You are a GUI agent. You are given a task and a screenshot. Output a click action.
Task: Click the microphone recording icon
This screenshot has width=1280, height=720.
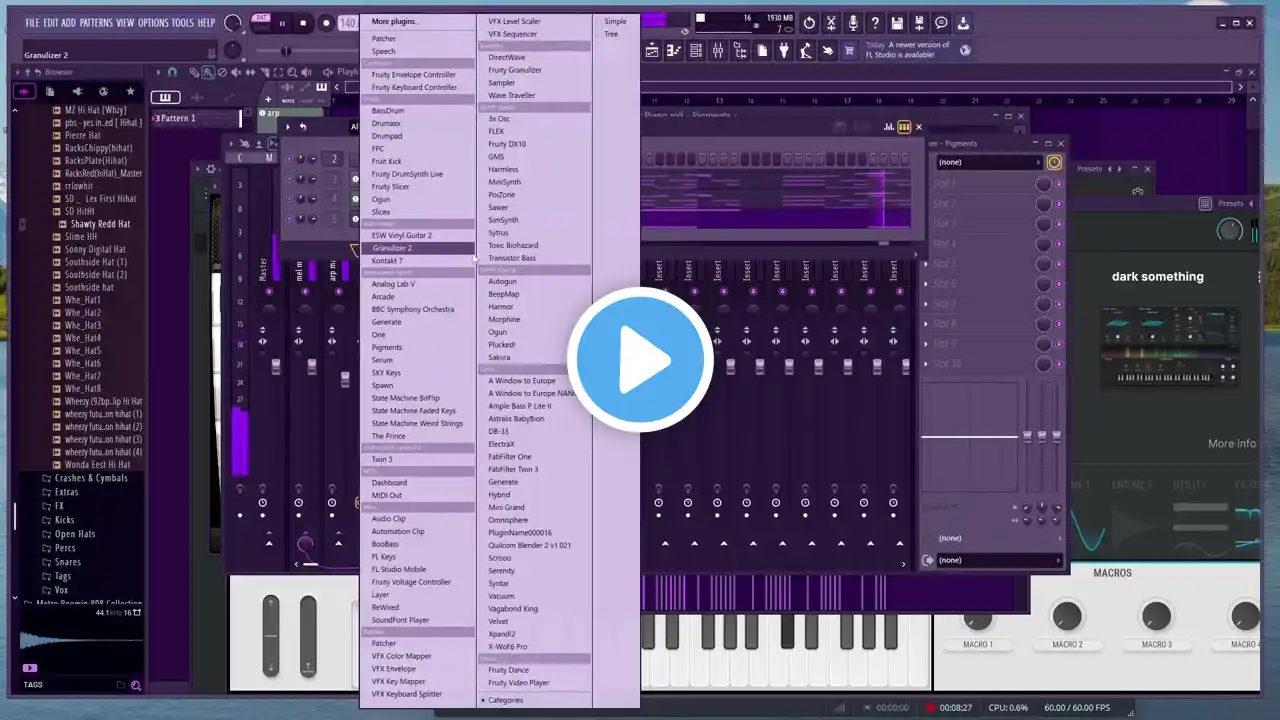853,23
